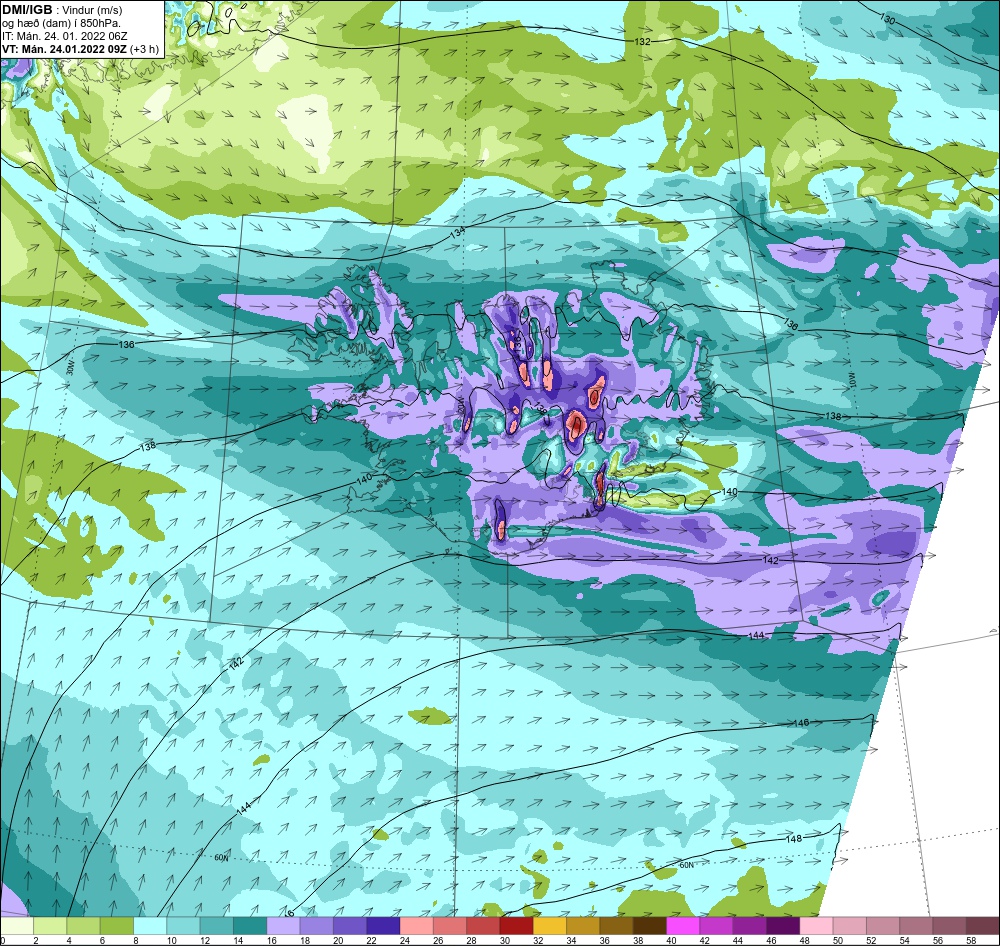Click the 'DMI/IGB' title text
Viewport: 1000px width, 946px height.
27,10
